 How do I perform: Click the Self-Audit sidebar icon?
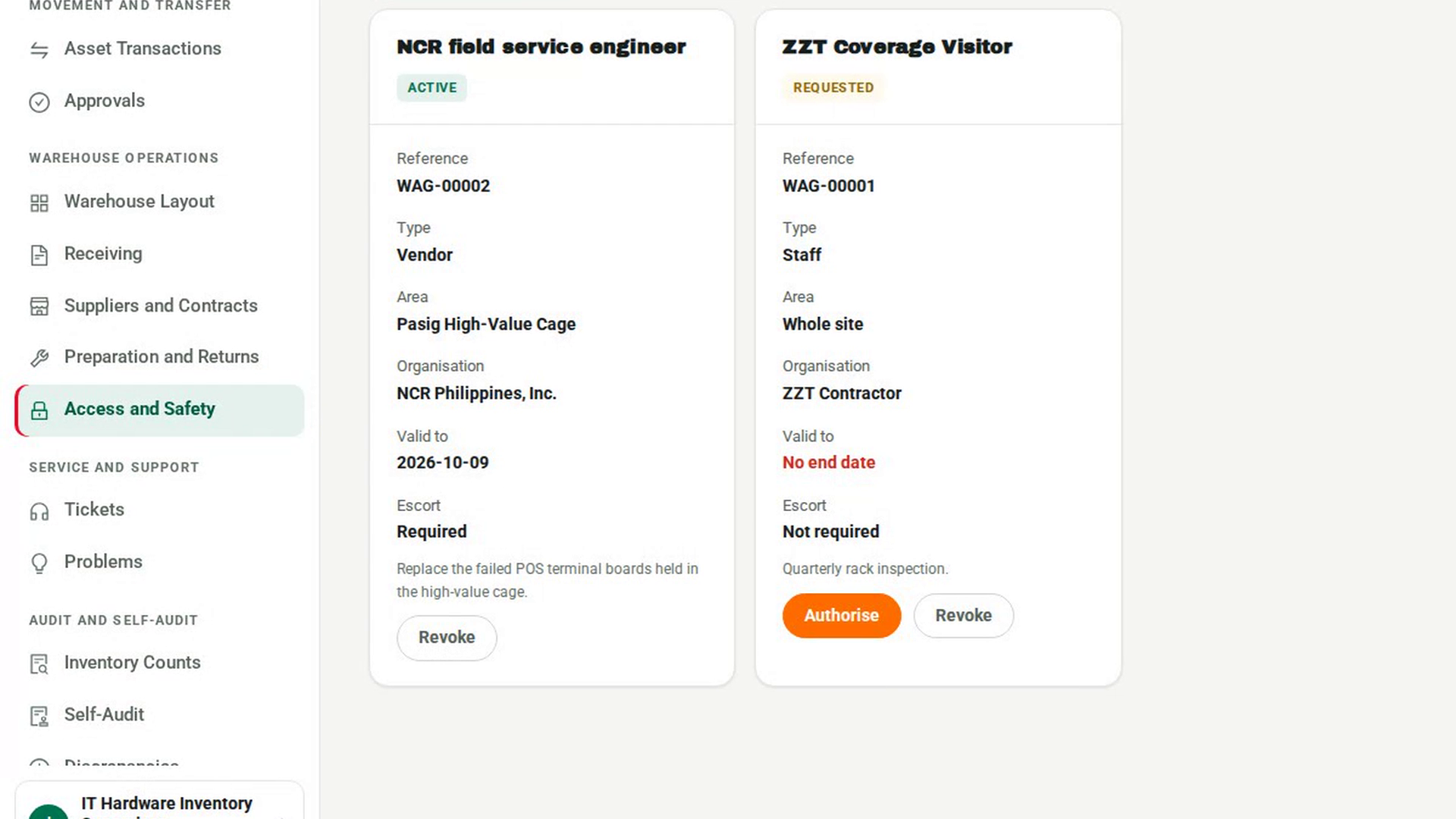pyautogui.click(x=39, y=715)
